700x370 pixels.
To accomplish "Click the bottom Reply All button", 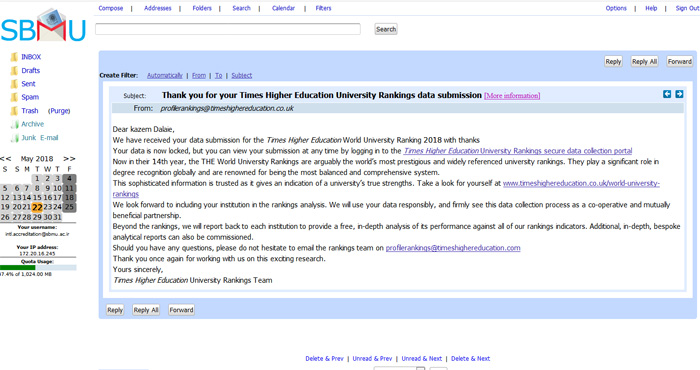I will click(x=146, y=310).
